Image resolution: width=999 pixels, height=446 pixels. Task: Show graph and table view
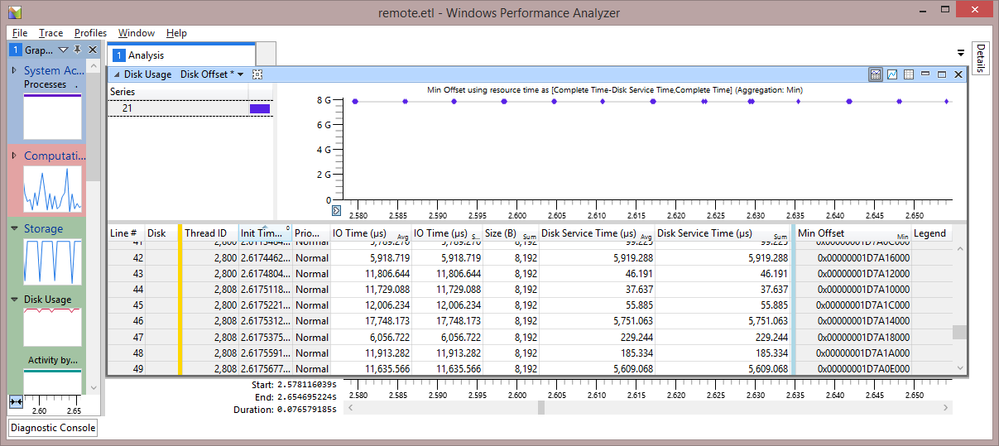click(x=876, y=75)
